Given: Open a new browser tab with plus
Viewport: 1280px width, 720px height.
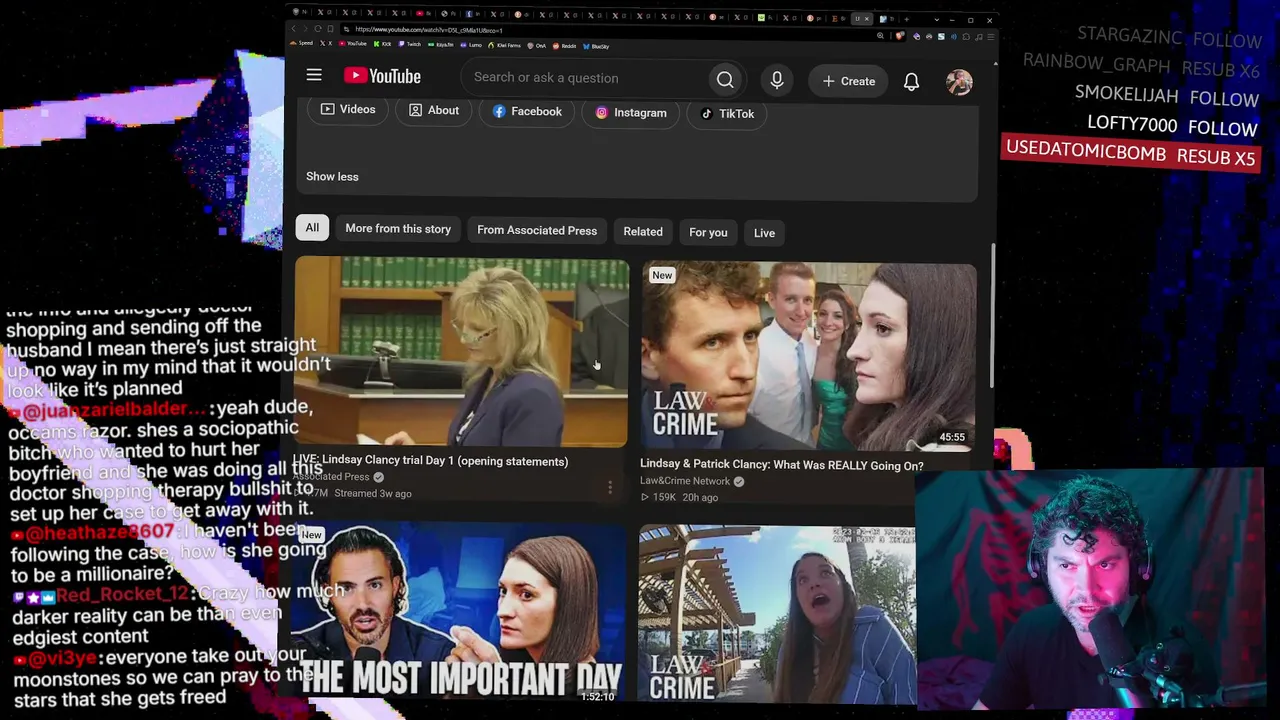Looking at the screenshot, I should [907, 19].
